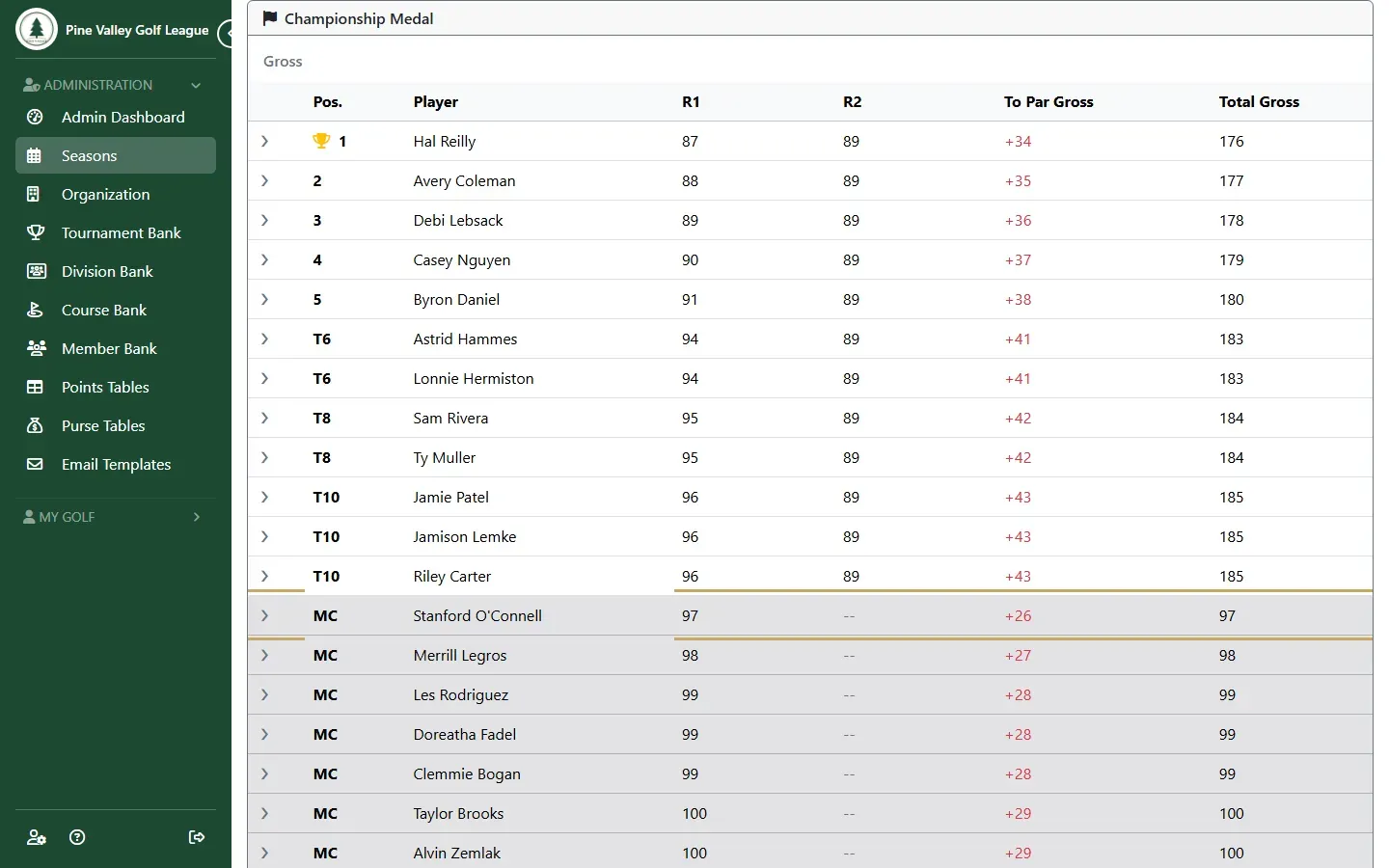Click the R1 column header
The image size is (1389, 868).
pos(691,101)
